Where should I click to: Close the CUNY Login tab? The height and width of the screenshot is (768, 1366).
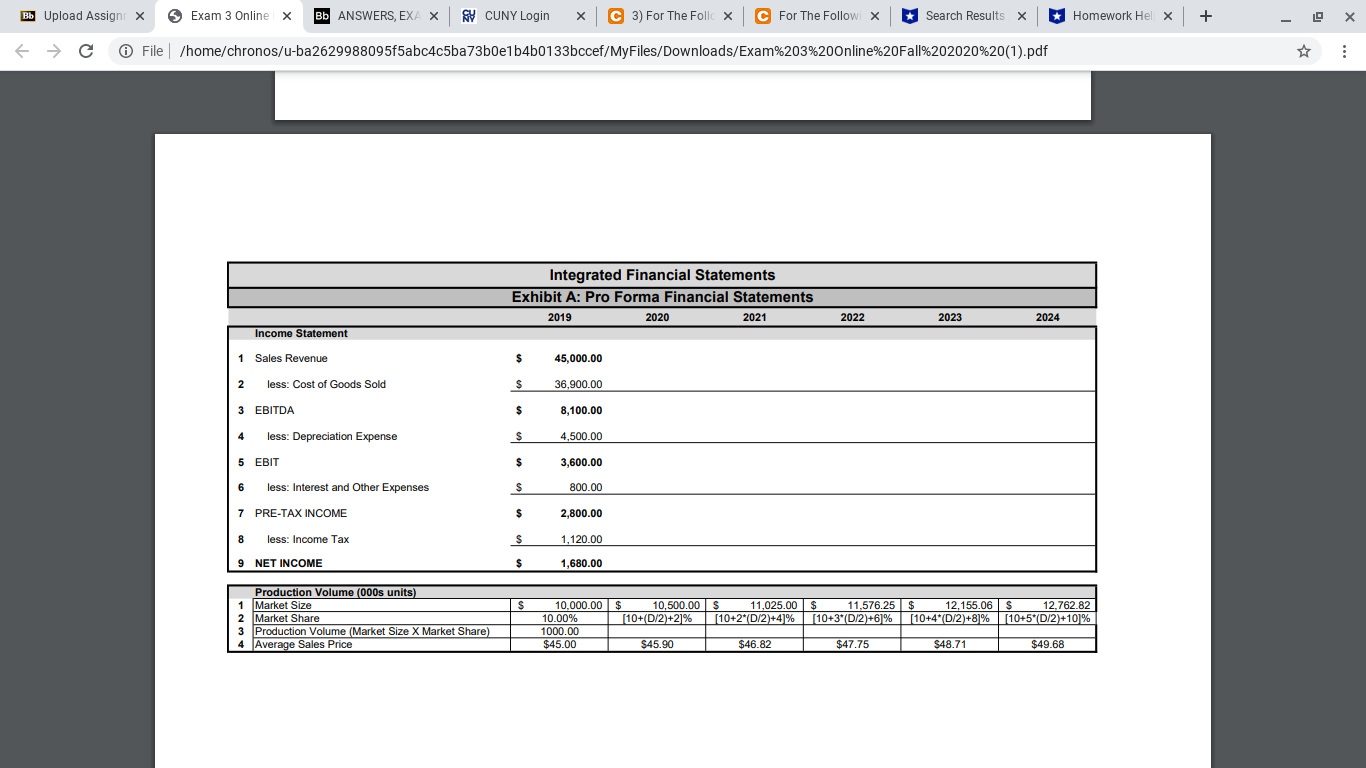click(x=580, y=16)
